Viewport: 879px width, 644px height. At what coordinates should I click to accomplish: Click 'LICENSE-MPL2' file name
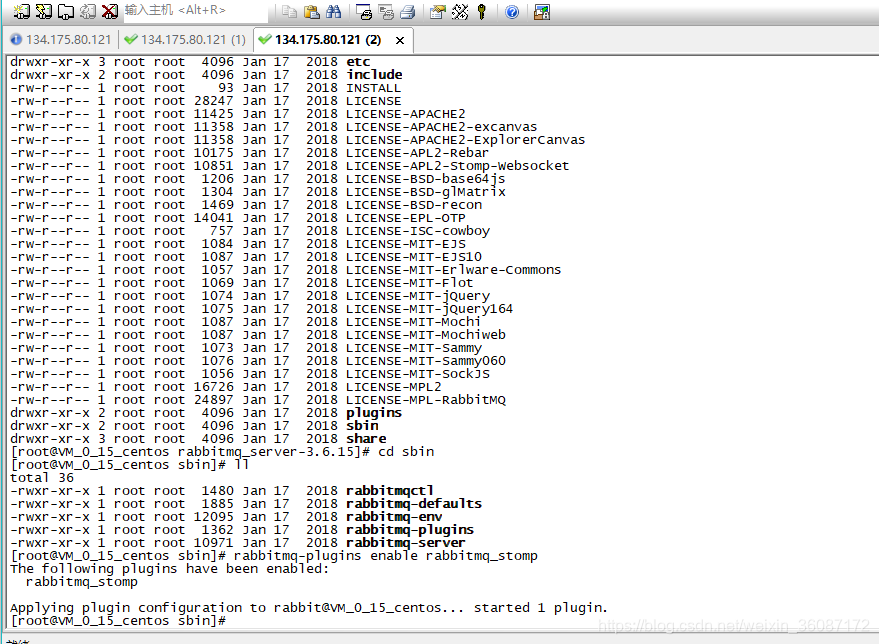[394, 387]
